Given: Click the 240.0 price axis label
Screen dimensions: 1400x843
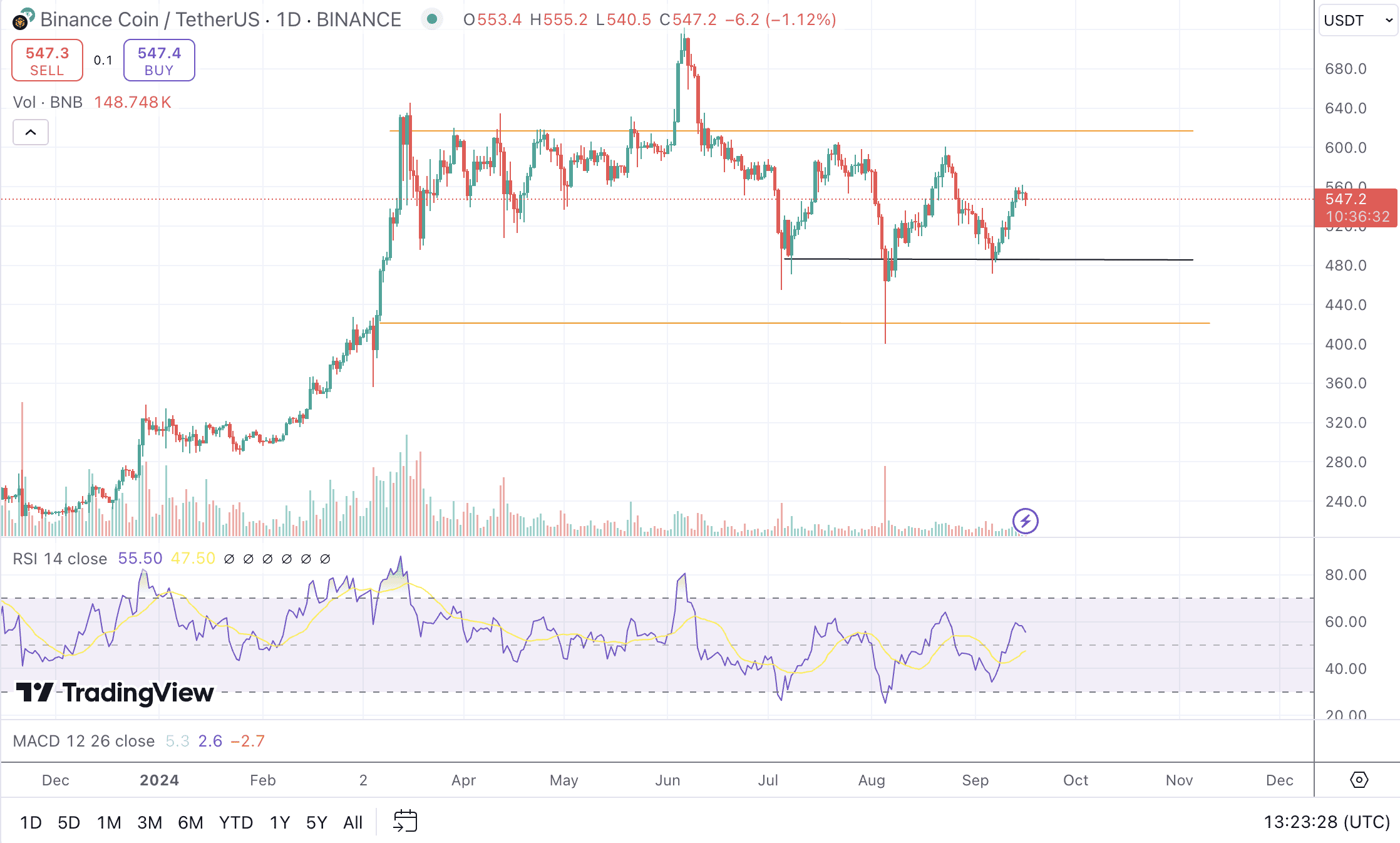Looking at the screenshot, I should [1346, 502].
